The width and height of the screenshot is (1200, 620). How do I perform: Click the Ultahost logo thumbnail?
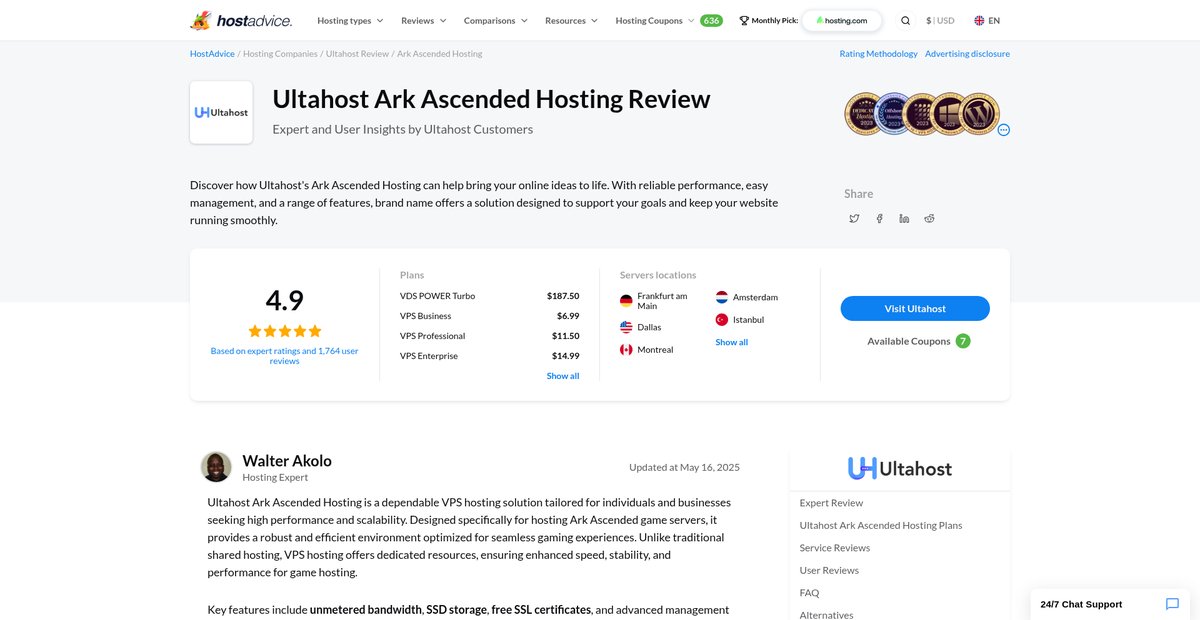[221, 113]
